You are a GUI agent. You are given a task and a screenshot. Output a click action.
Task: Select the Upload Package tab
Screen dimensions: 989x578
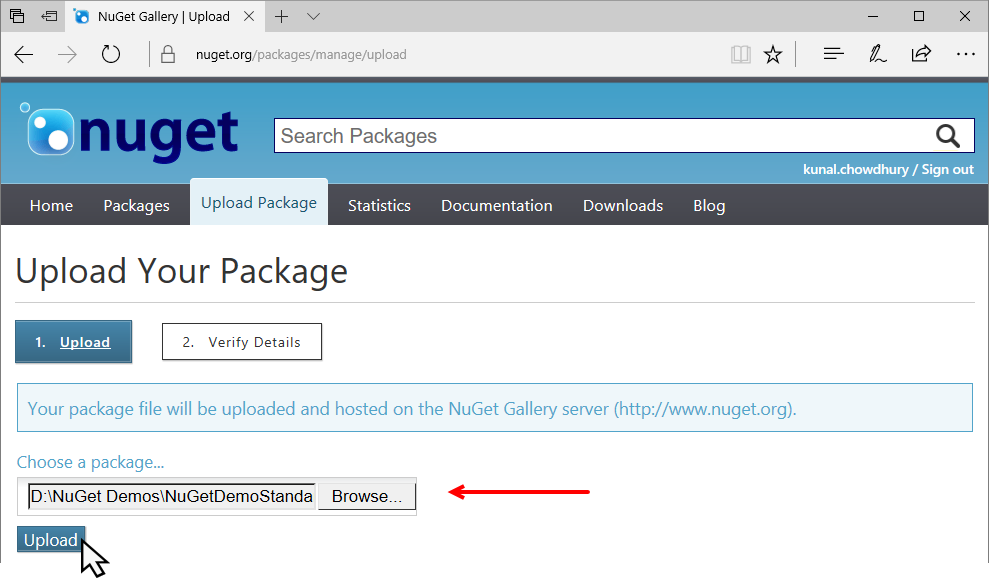click(259, 203)
